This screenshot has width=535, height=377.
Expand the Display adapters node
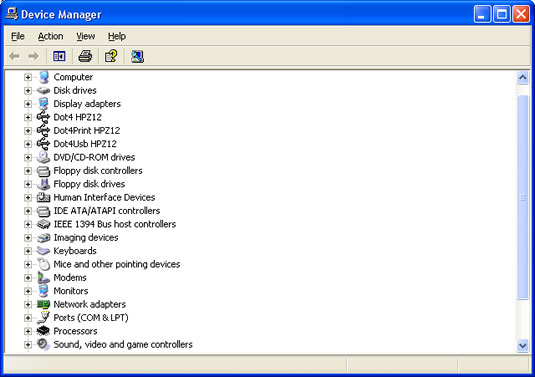[28, 104]
